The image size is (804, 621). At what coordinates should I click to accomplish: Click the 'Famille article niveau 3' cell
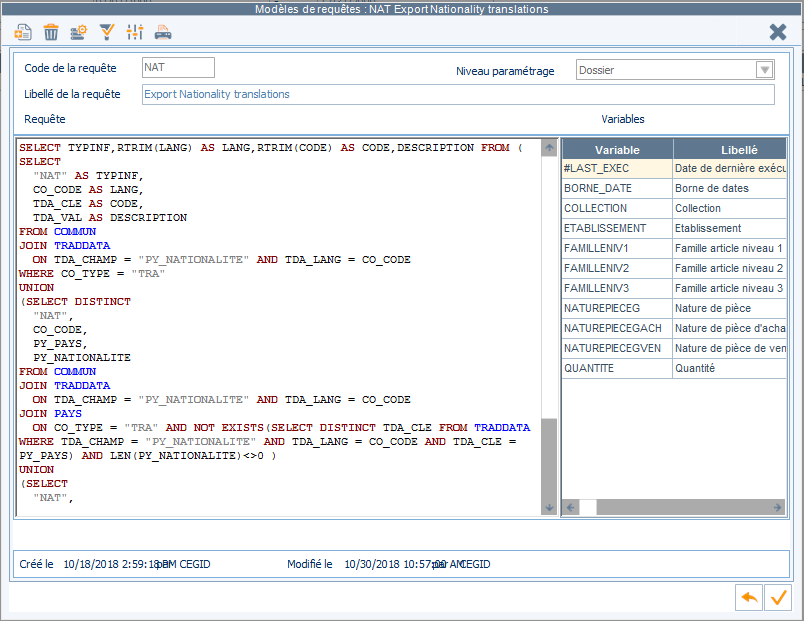click(730, 289)
